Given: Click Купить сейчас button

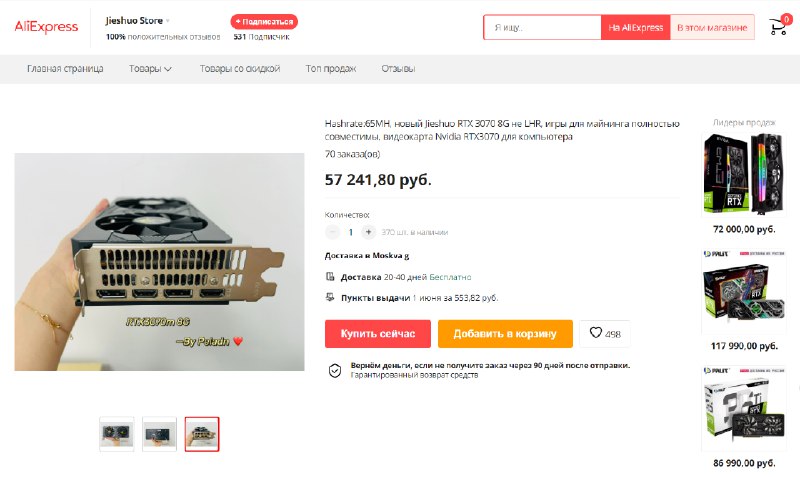Looking at the screenshot, I should tap(378, 334).
